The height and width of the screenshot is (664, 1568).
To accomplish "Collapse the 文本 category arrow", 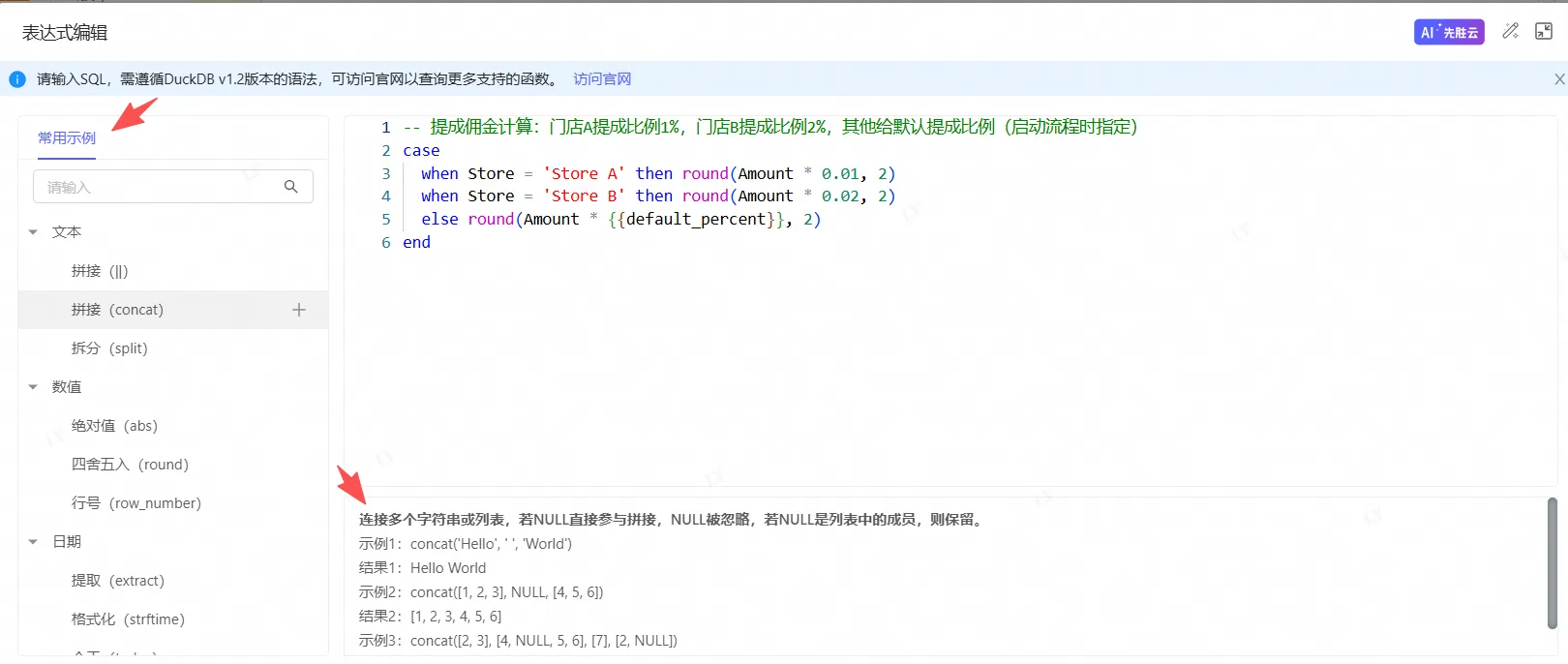I will click(33, 232).
